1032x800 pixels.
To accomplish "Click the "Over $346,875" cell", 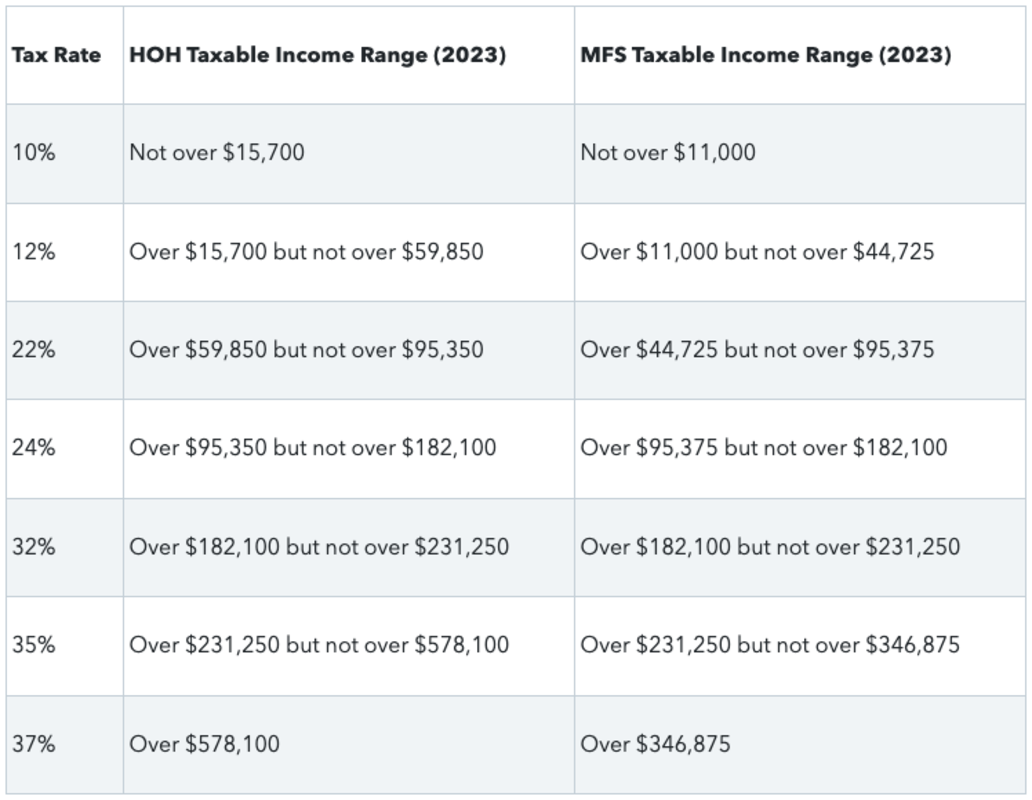I will [x=655, y=744].
